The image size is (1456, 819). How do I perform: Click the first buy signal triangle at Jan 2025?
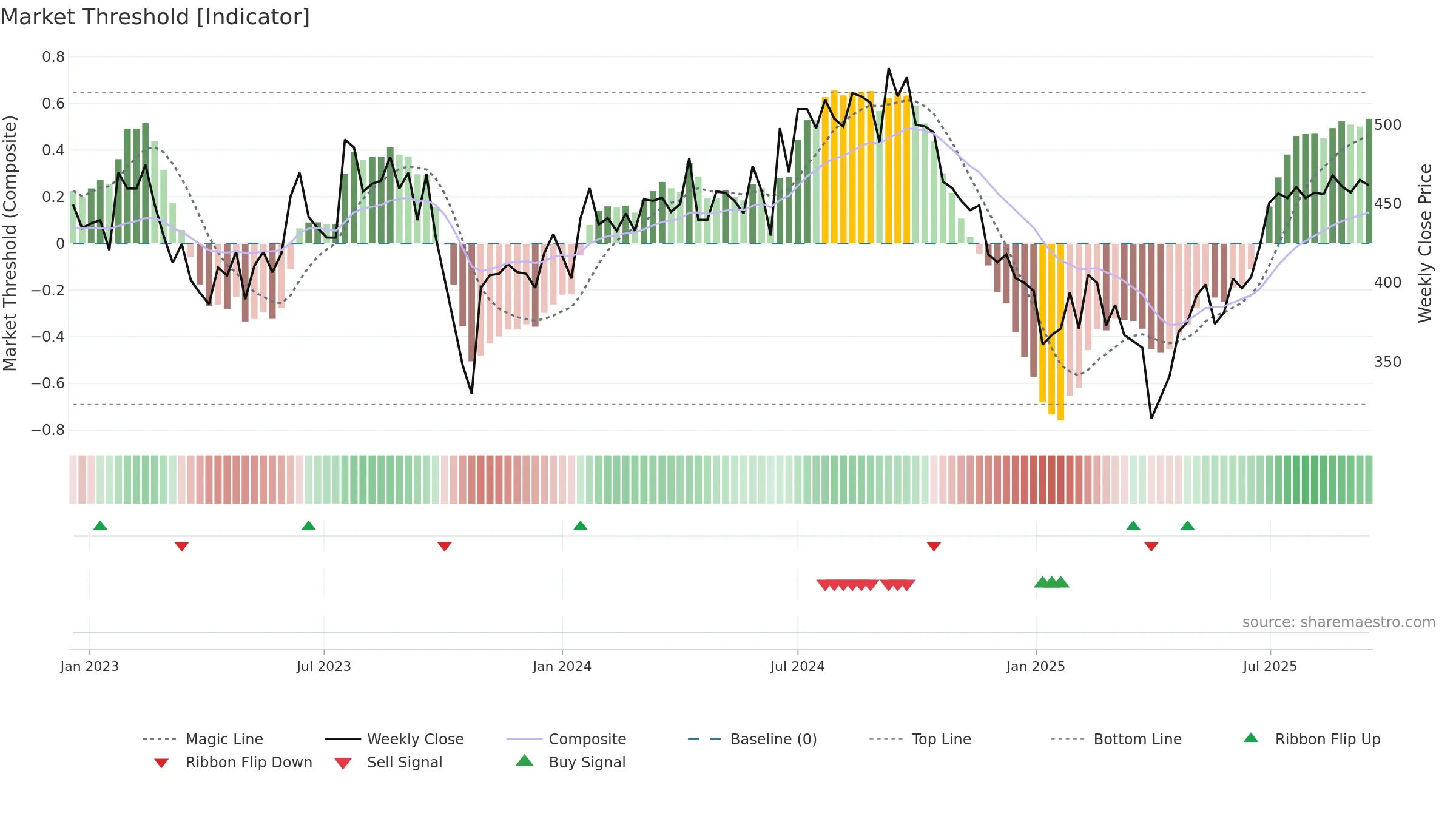1042,582
